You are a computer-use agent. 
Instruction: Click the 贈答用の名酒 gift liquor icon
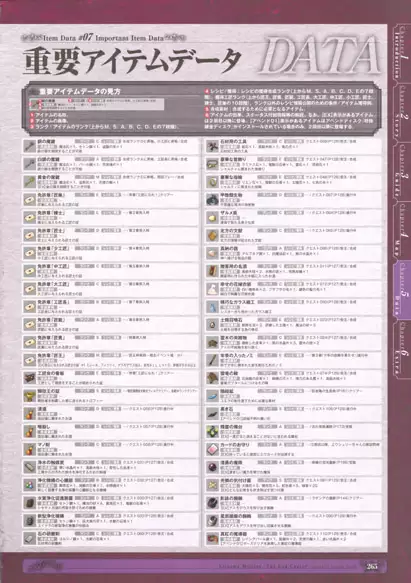(212, 271)
